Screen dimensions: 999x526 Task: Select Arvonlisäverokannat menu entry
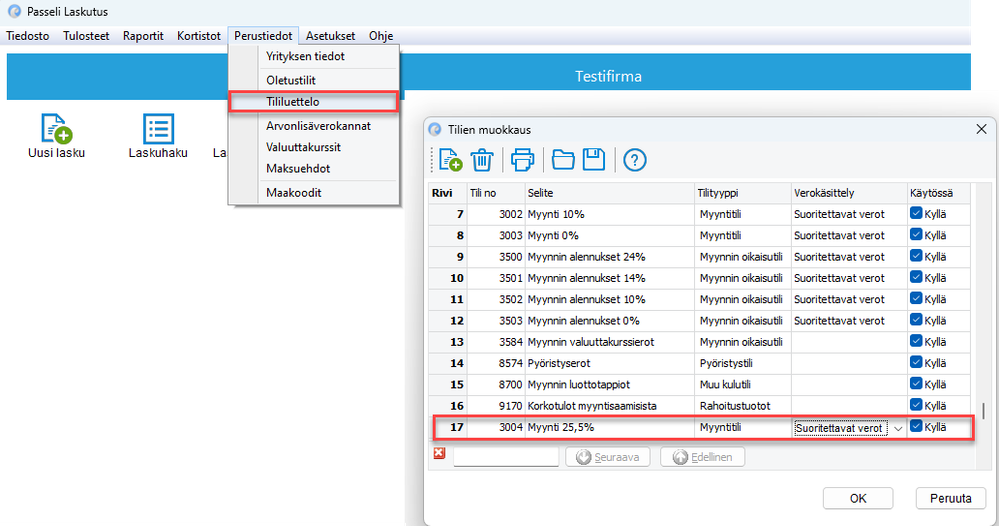[x=313, y=126]
